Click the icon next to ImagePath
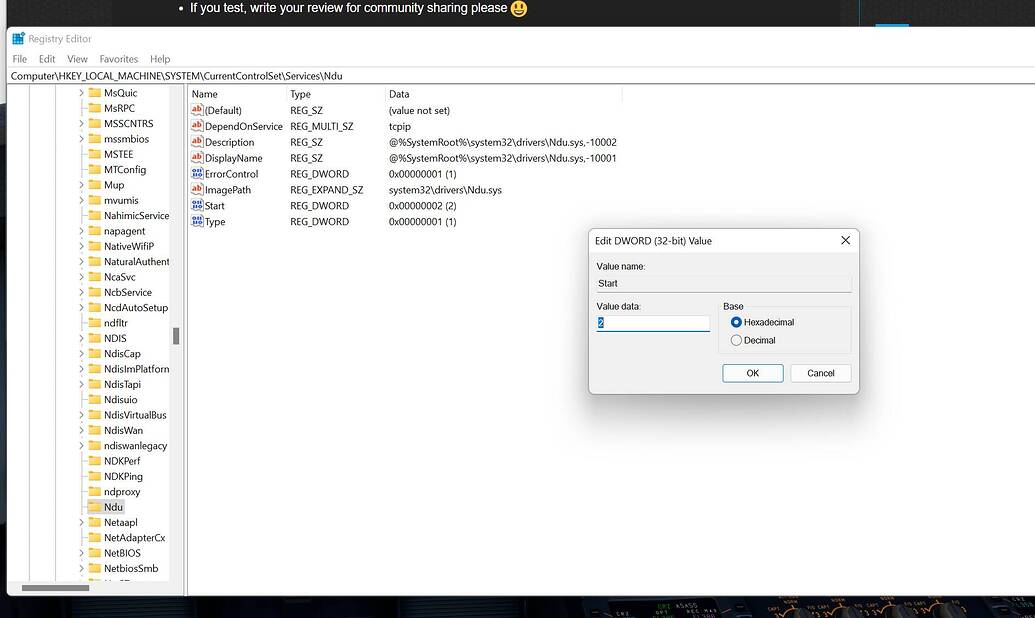 click(199, 189)
